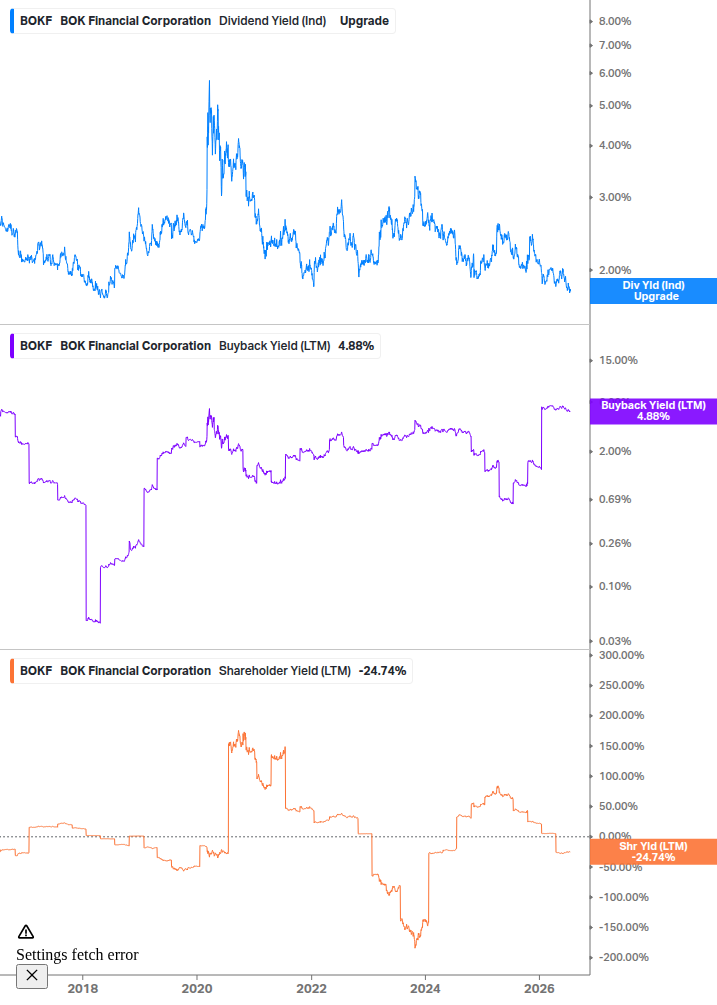717x1005 pixels.
Task: Click the 6.00% label on dividend yield axis
Action: (x=615, y=73)
